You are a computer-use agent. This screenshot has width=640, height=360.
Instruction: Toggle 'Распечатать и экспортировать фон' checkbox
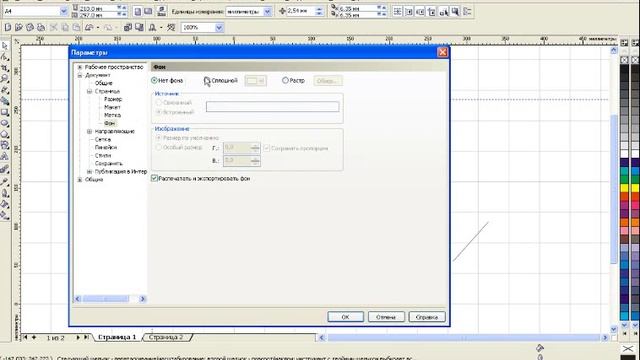154,178
